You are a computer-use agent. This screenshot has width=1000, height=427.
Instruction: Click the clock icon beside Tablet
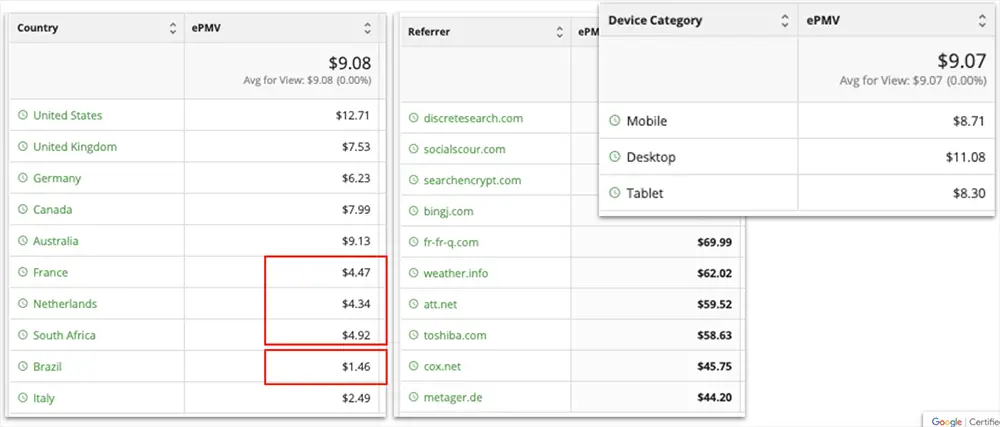615,192
